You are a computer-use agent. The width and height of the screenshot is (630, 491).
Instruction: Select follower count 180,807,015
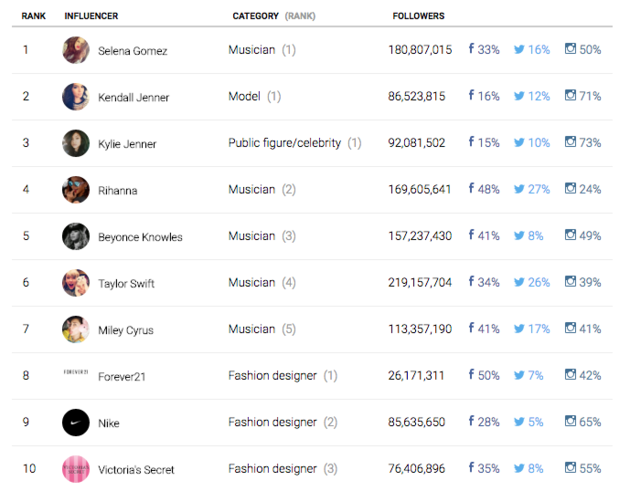[420, 50]
